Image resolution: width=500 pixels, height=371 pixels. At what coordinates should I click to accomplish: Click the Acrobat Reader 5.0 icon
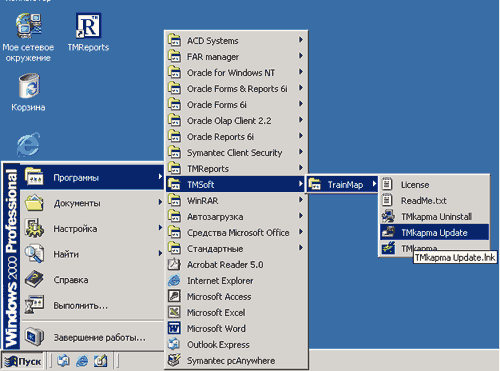click(x=174, y=264)
